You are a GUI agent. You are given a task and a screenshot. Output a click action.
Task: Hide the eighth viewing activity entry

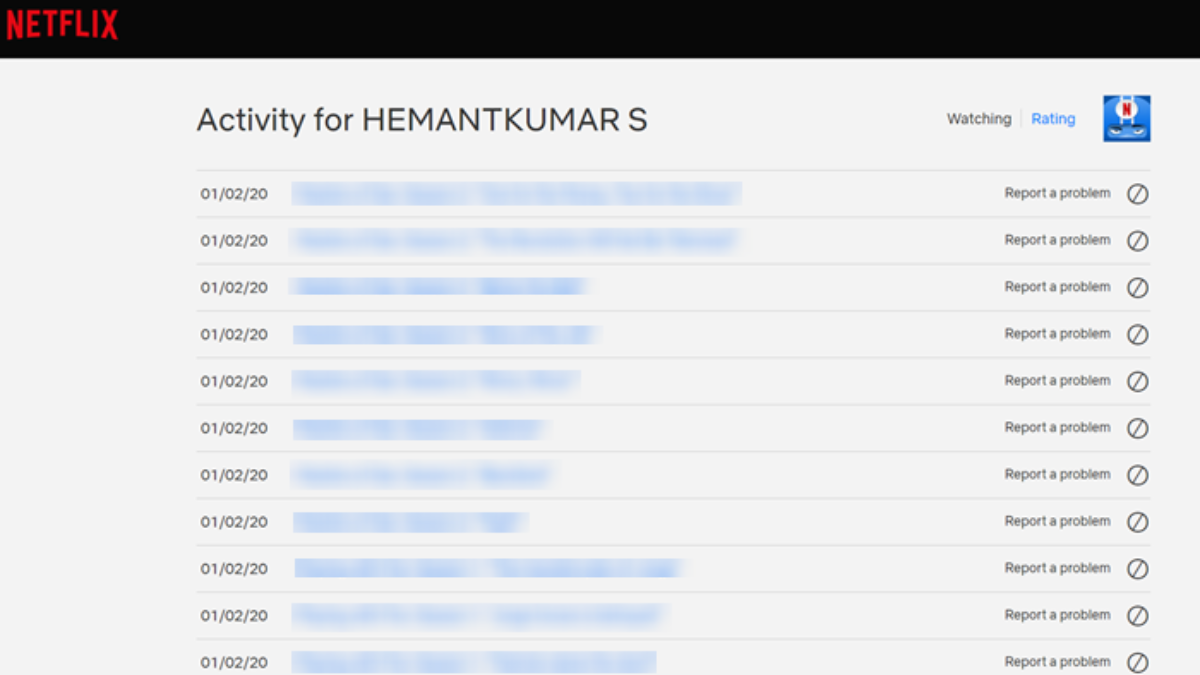pos(1137,522)
